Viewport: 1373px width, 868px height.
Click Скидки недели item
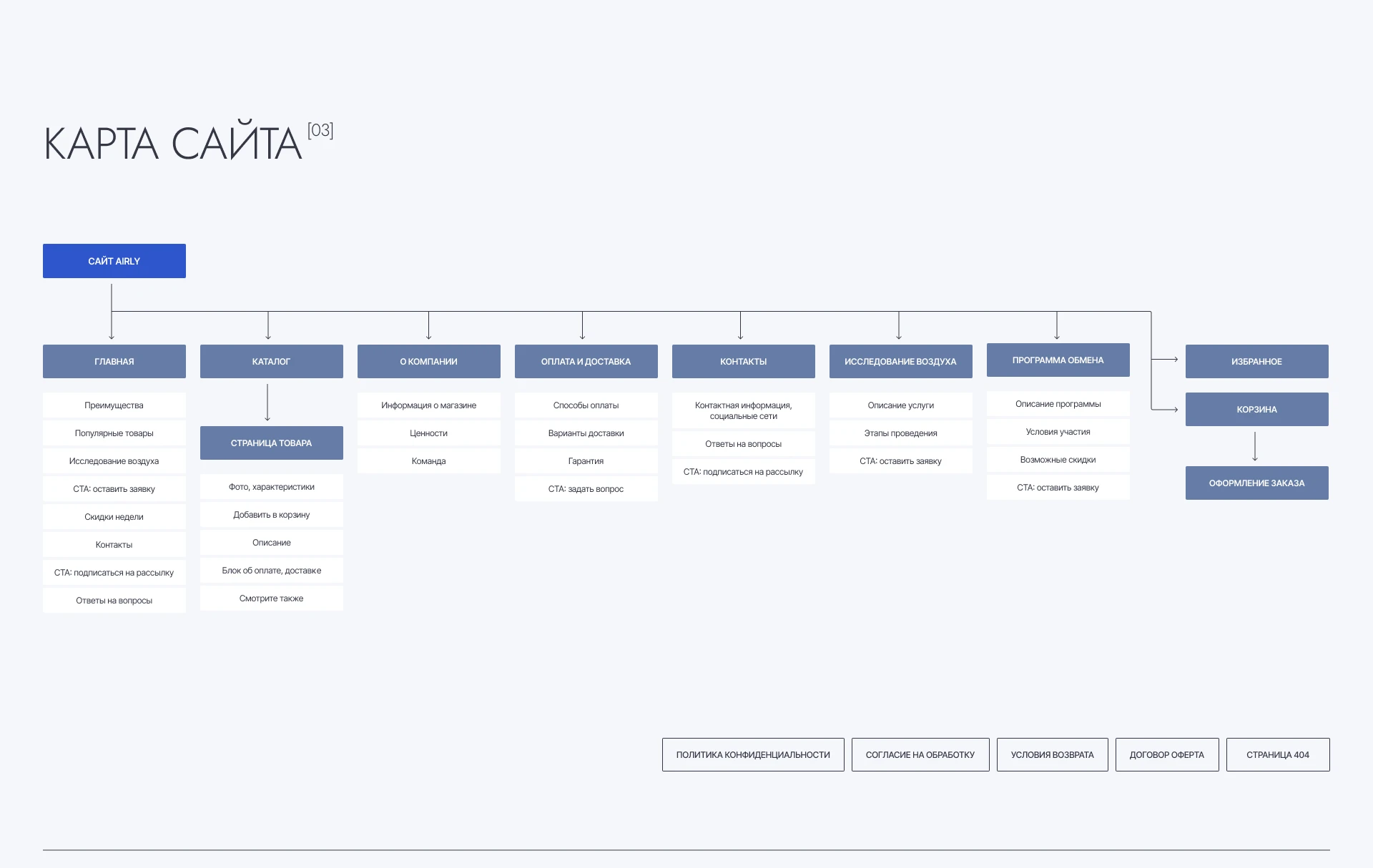coord(114,516)
